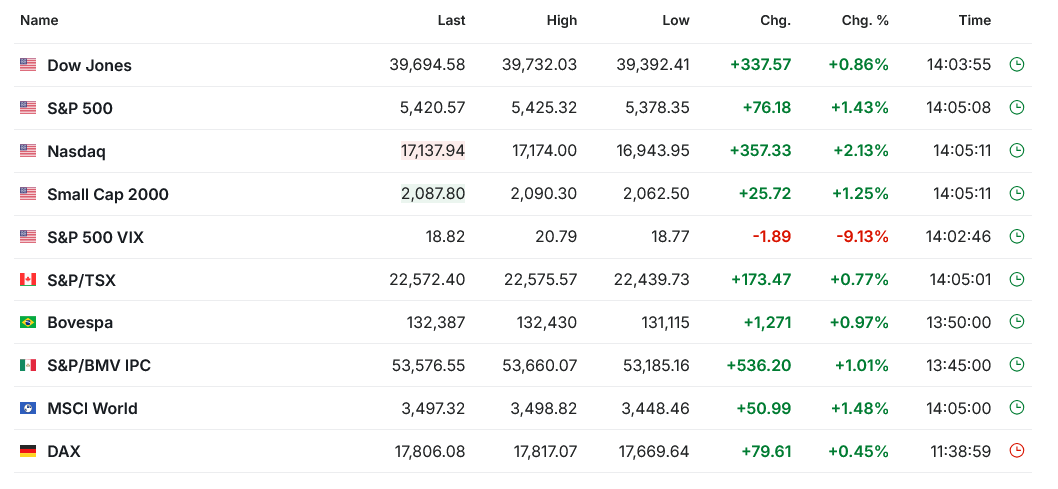Sort table by the Low column header

click(x=676, y=20)
